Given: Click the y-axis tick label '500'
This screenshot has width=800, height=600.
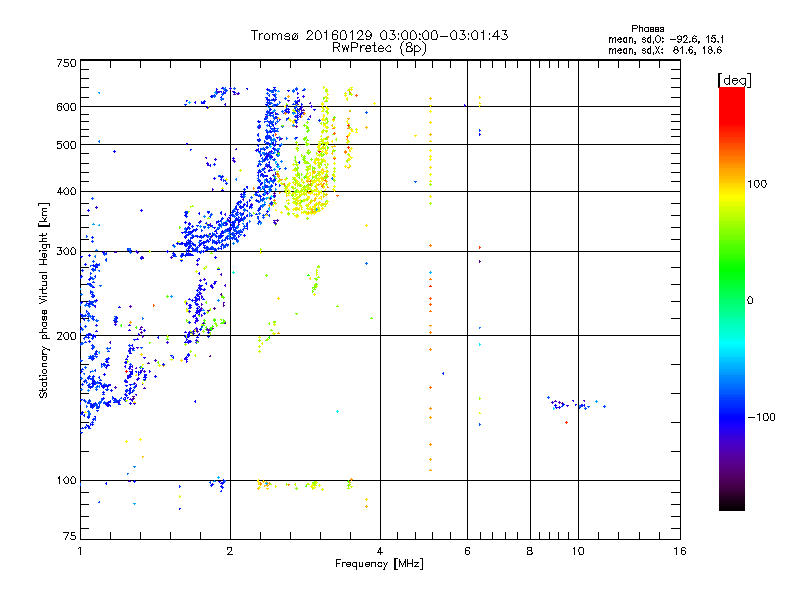Looking at the screenshot, I should coord(66,145).
